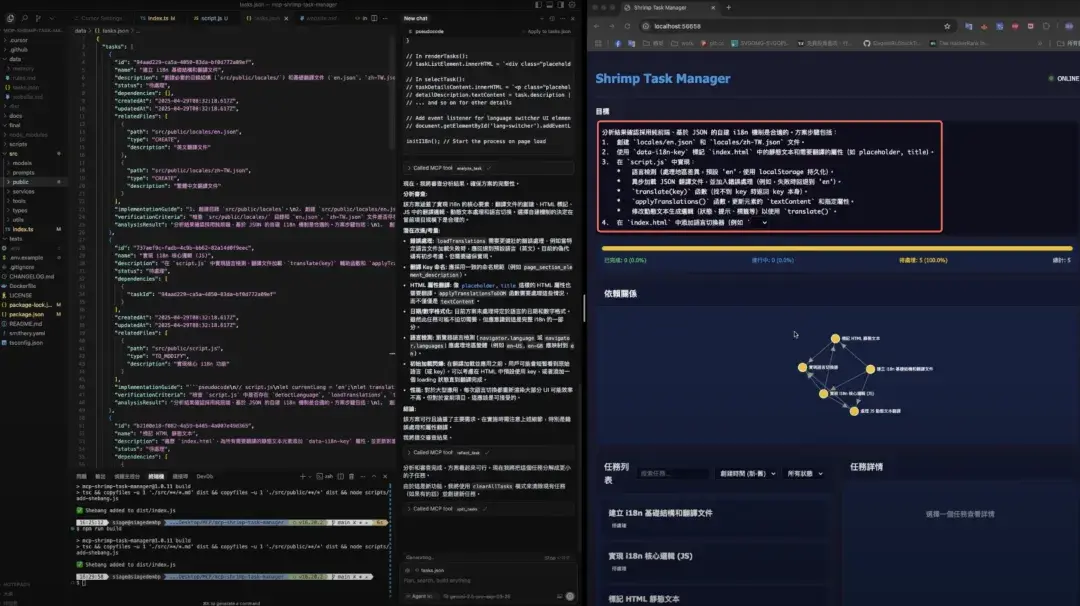Open the gemini-2.5-pro model dropdown in Cursor
Image resolution: width=1080 pixels, height=606 pixels.
tap(477, 595)
